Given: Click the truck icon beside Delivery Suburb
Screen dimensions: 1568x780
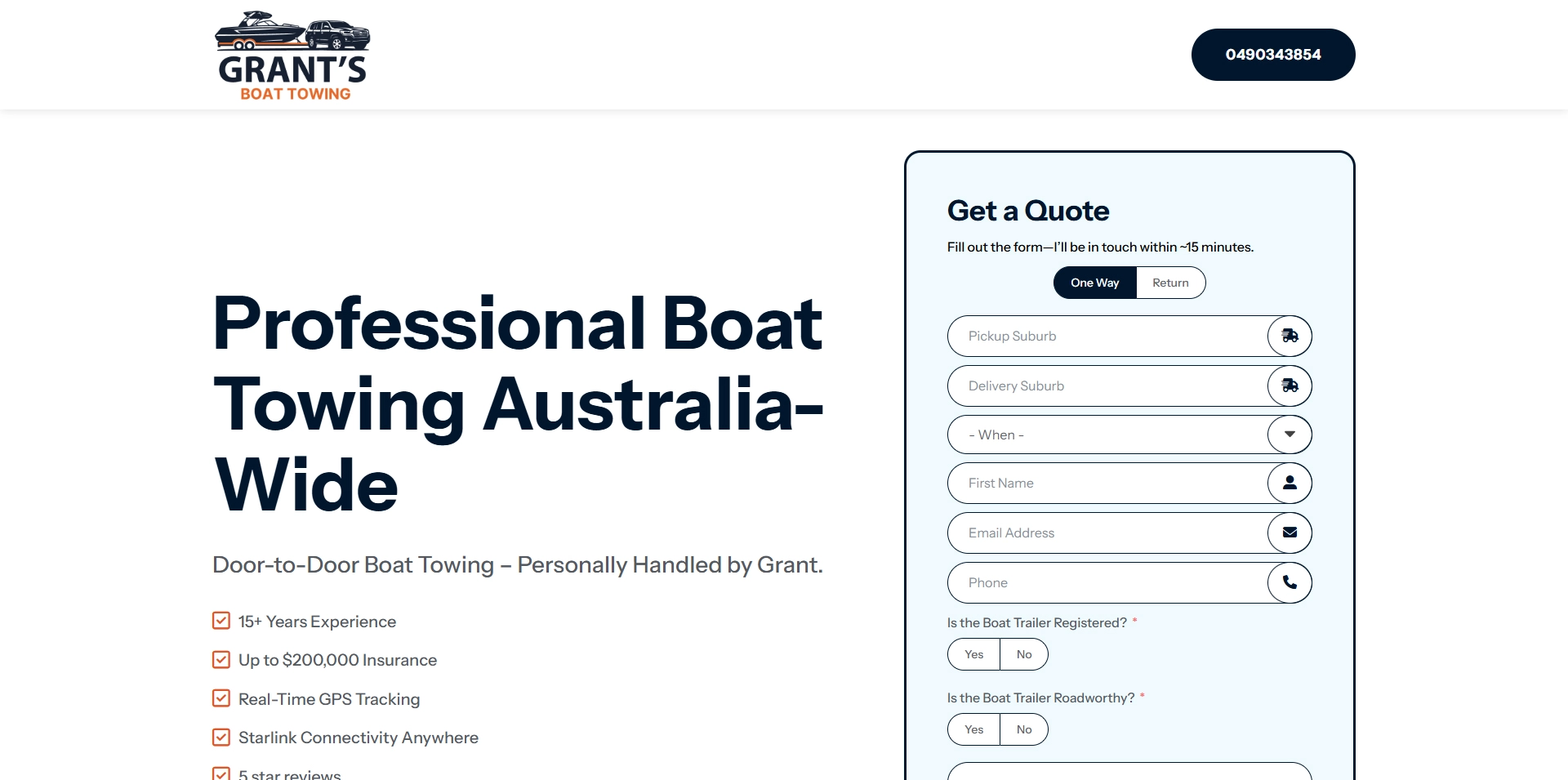Looking at the screenshot, I should [1289, 386].
